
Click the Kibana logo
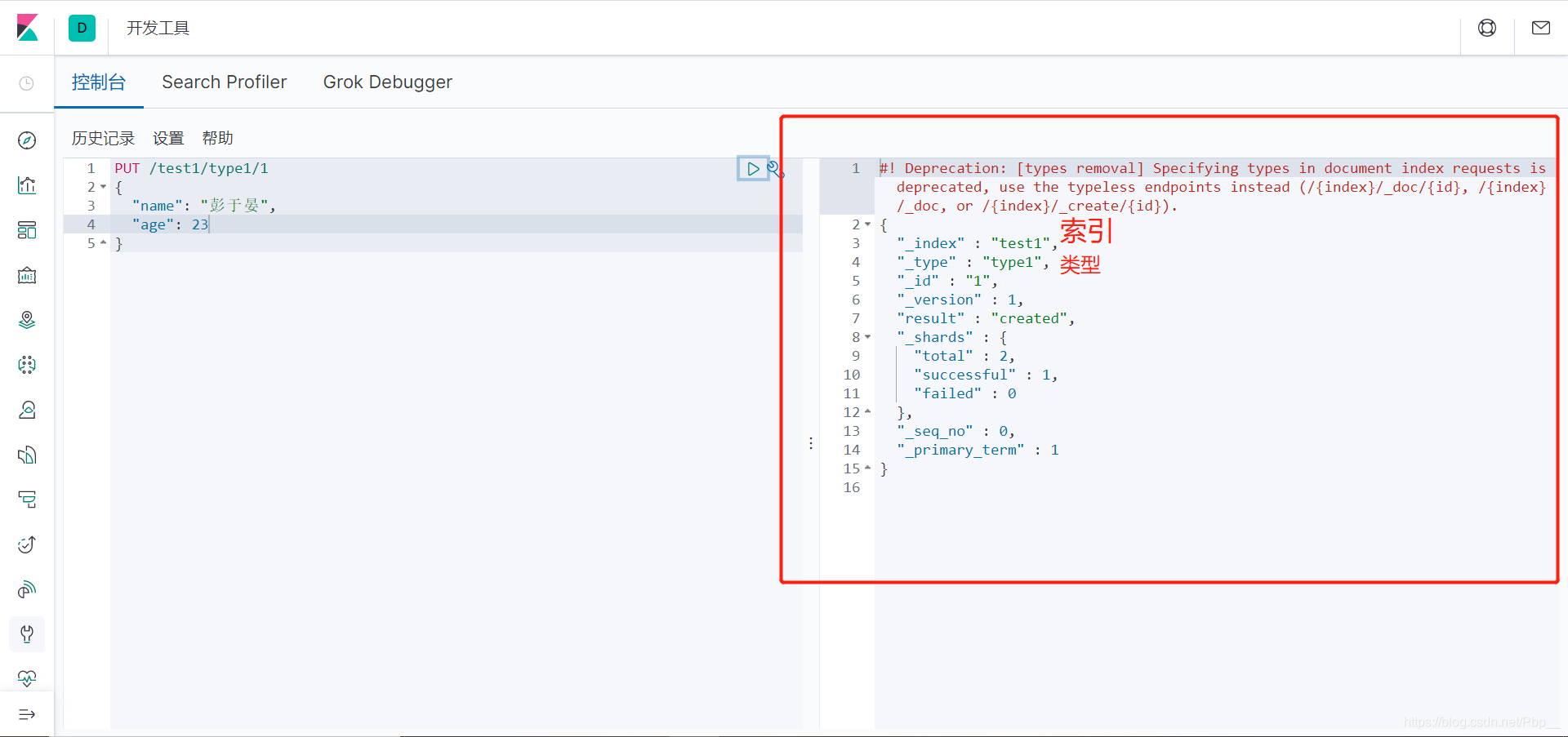tap(27, 28)
